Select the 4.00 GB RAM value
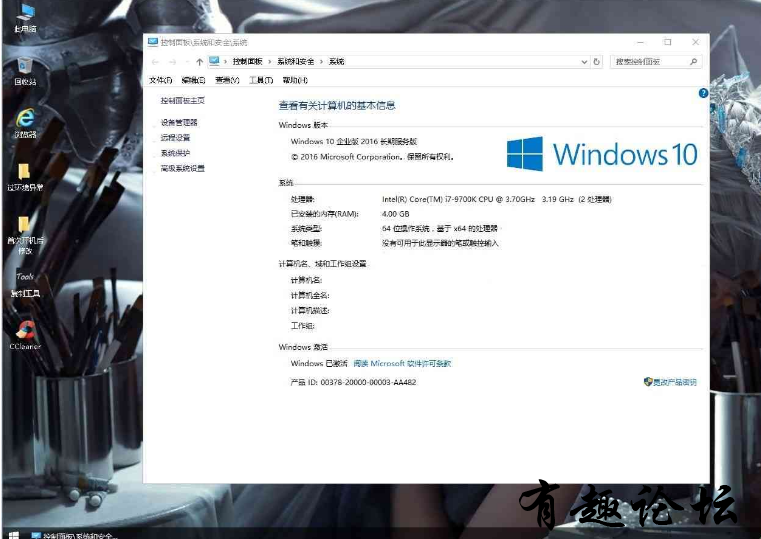This screenshot has height=539, width=761. 396,214
